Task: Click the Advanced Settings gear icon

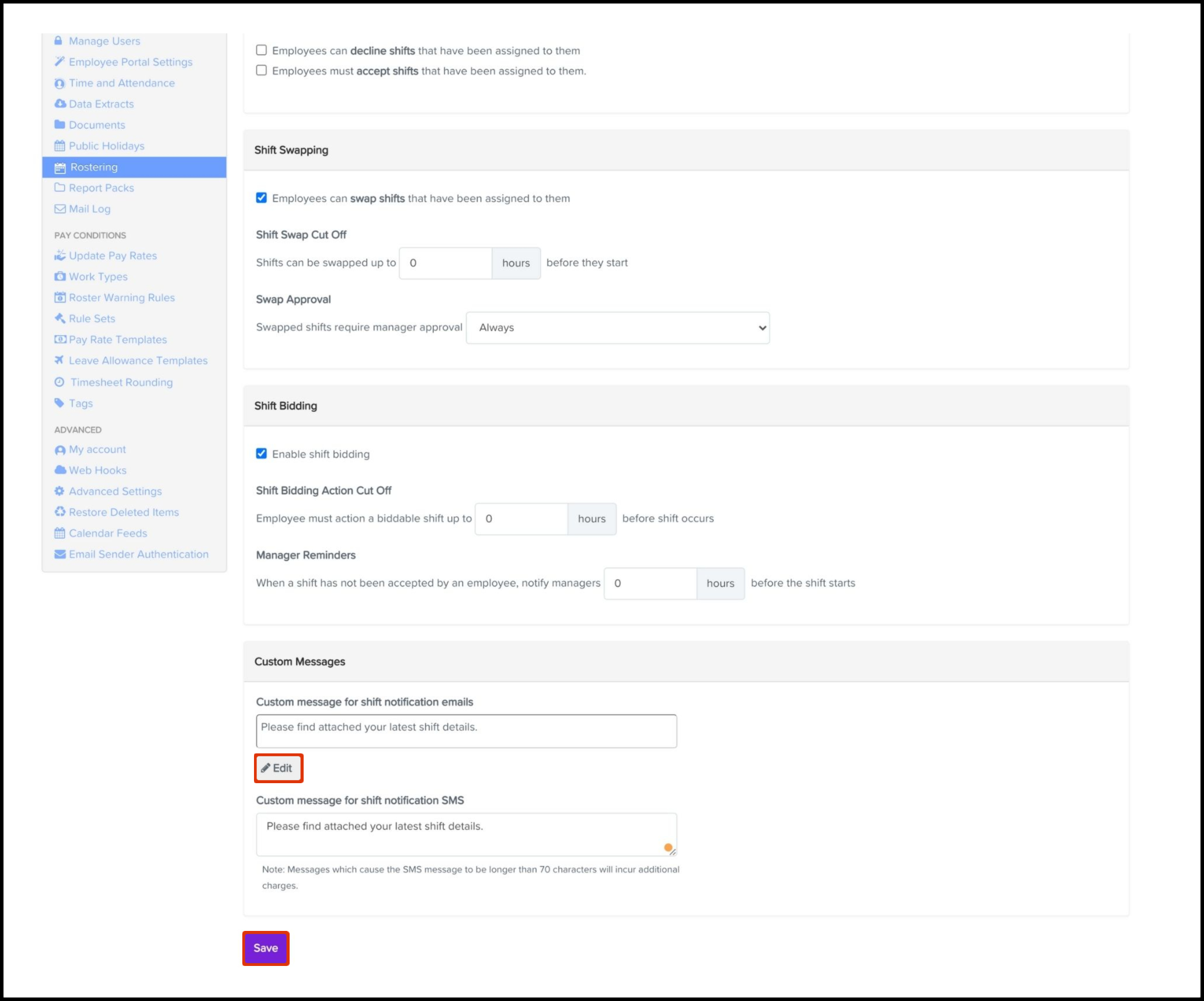Action: click(x=60, y=491)
